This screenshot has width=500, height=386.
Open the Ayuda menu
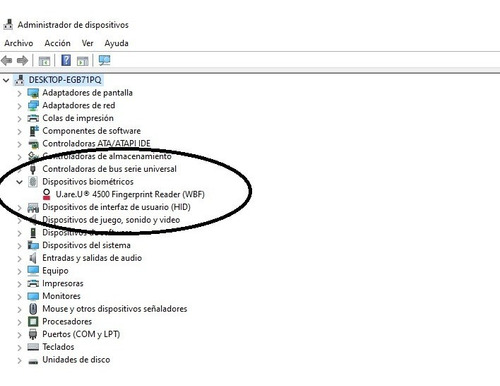(x=116, y=43)
